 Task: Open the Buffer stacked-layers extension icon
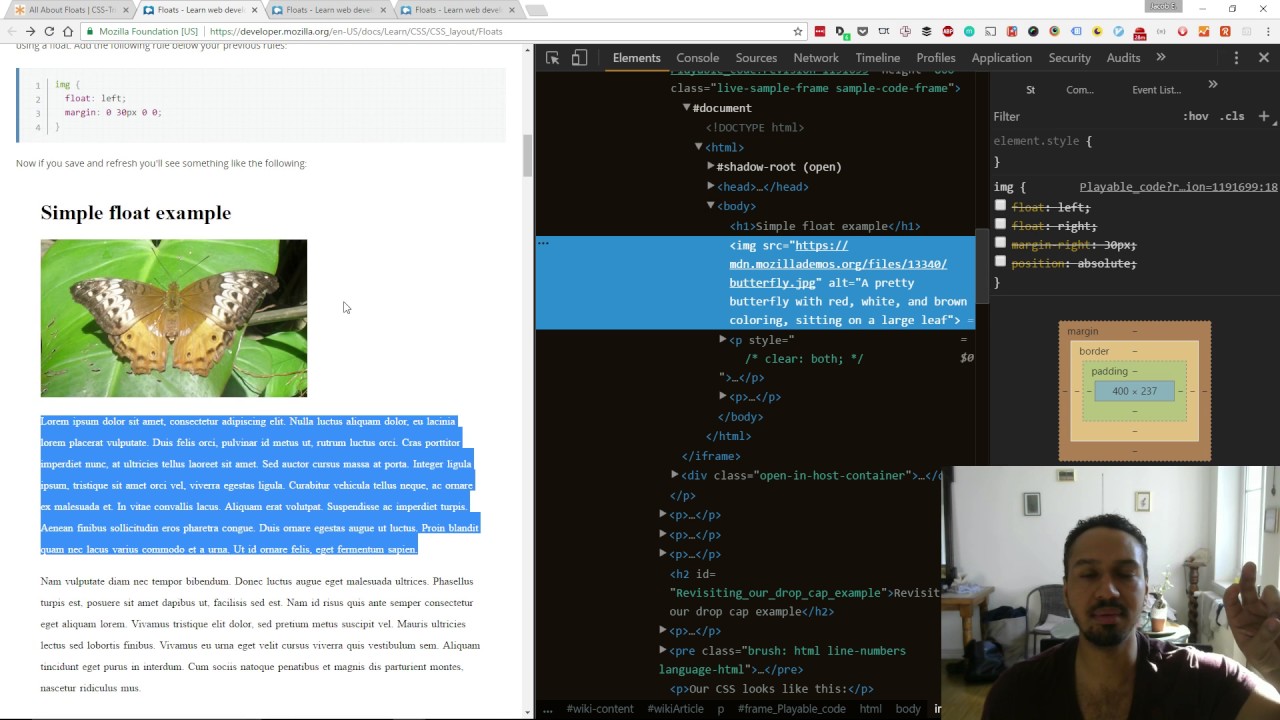pyautogui.click(x=926, y=31)
